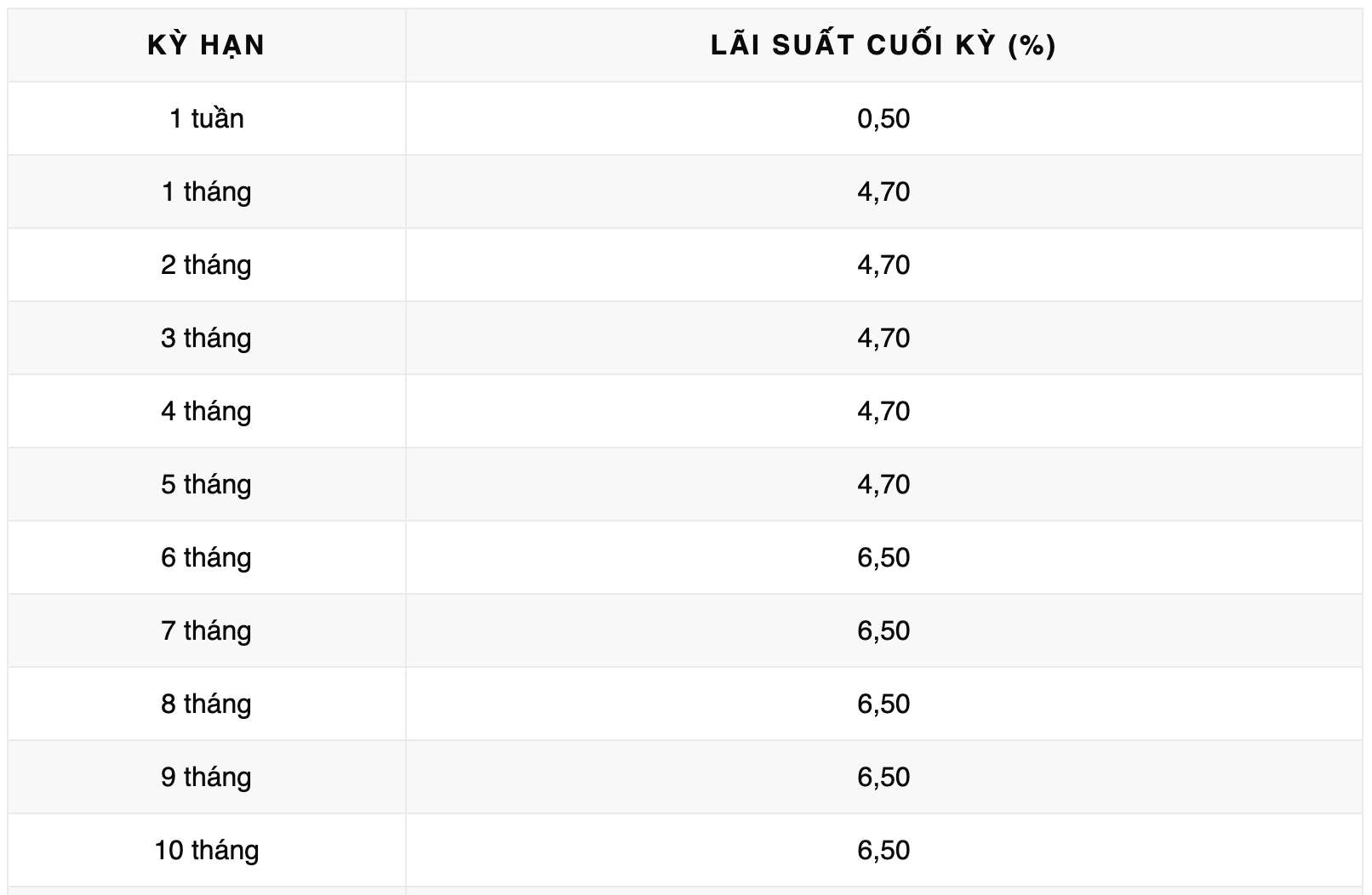This screenshot has width=1372, height=895.
Task: Click the 0,50 interest rate value
Action: click(x=883, y=118)
